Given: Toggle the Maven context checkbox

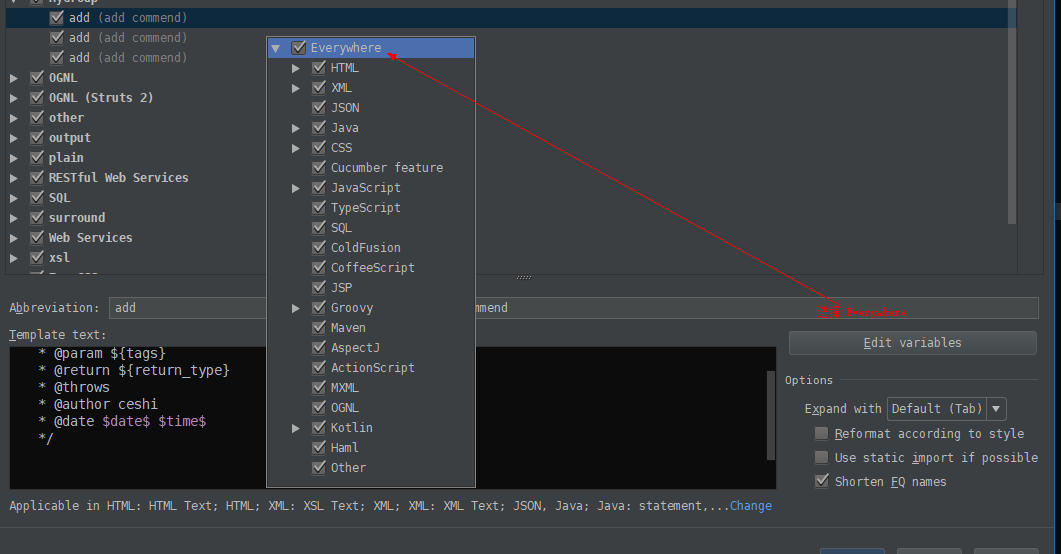Looking at the screenshot, I should (x=319, y=327).
